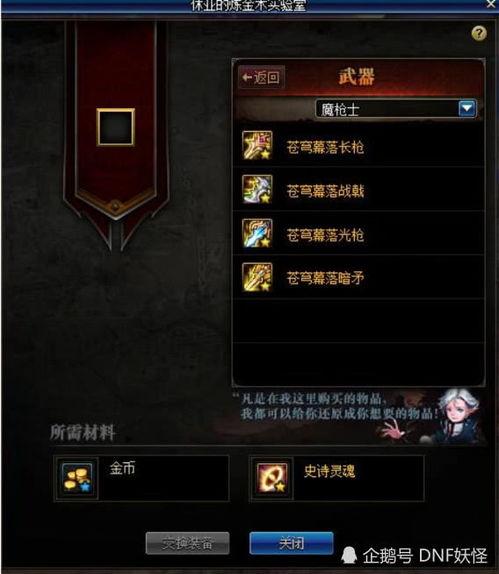Screen dimensions: 499x574
Task: Click the 苍穹幕落光枪 weapon icon
Action: tap(257, 233)
